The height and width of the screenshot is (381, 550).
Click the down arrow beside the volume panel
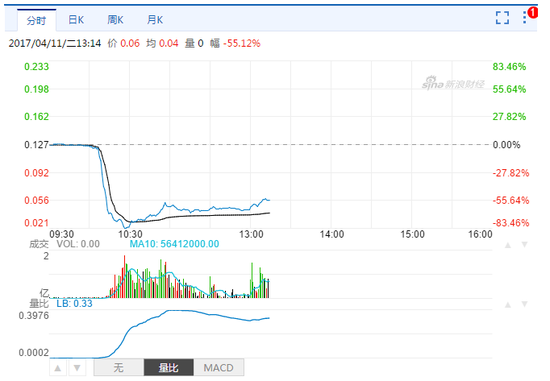[x=524, y=245]
